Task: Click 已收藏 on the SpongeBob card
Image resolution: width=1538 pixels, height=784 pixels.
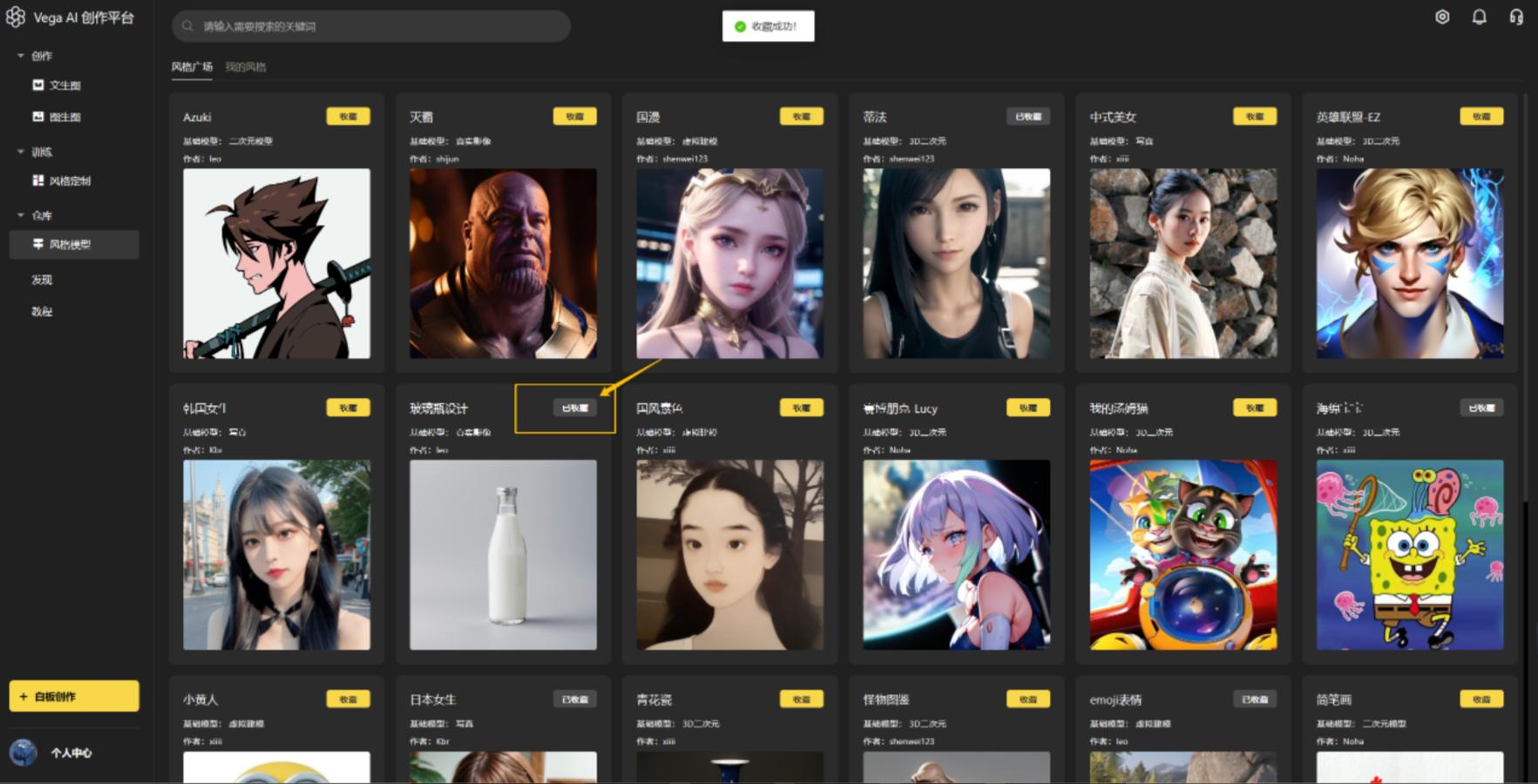Action: 1481,408
